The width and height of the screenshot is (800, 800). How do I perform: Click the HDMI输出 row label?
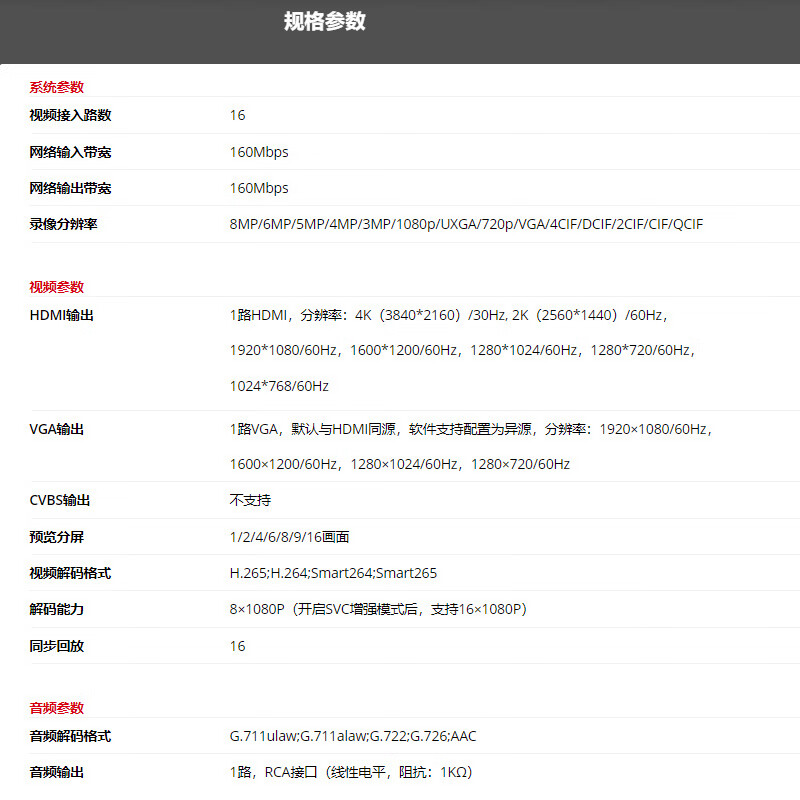click(62, 316)
